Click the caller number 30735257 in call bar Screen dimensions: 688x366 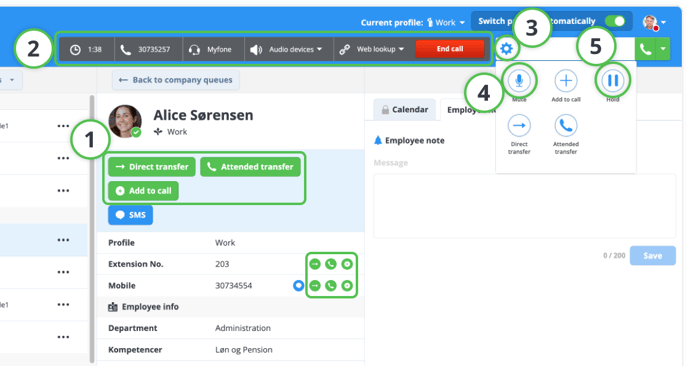point(148,49)
